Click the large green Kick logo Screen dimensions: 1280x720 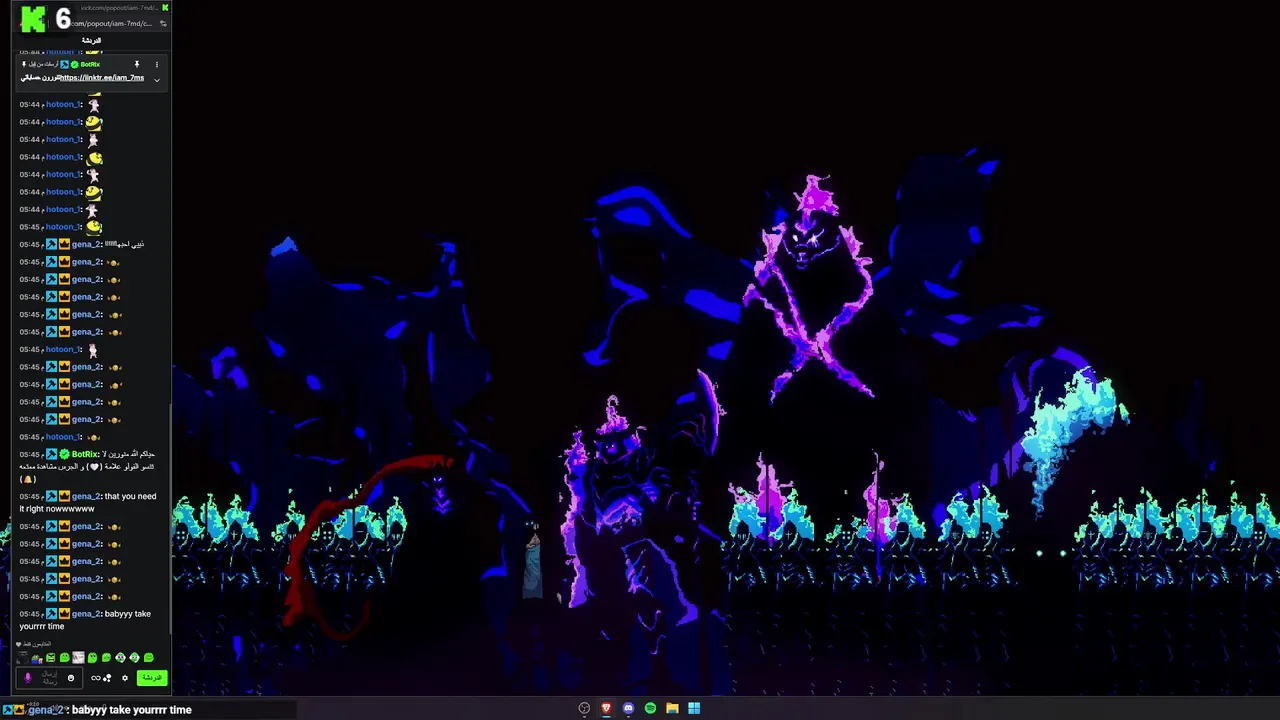click(33, 18)
